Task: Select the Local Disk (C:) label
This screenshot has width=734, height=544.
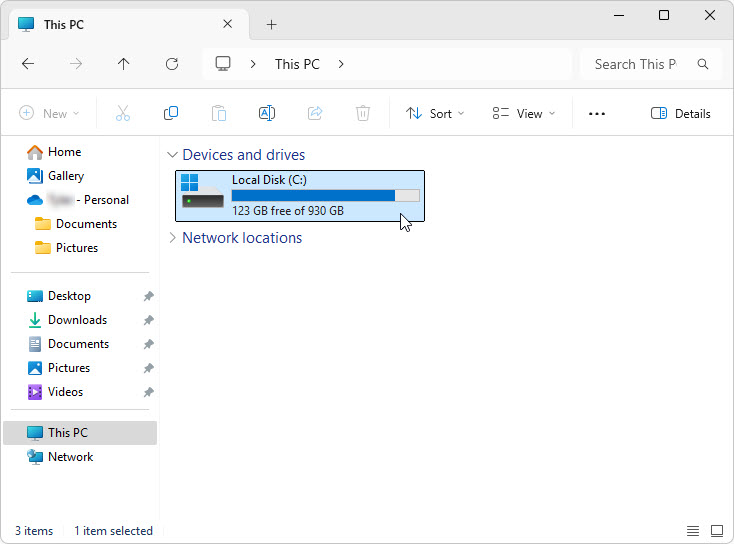Action: 270,180
